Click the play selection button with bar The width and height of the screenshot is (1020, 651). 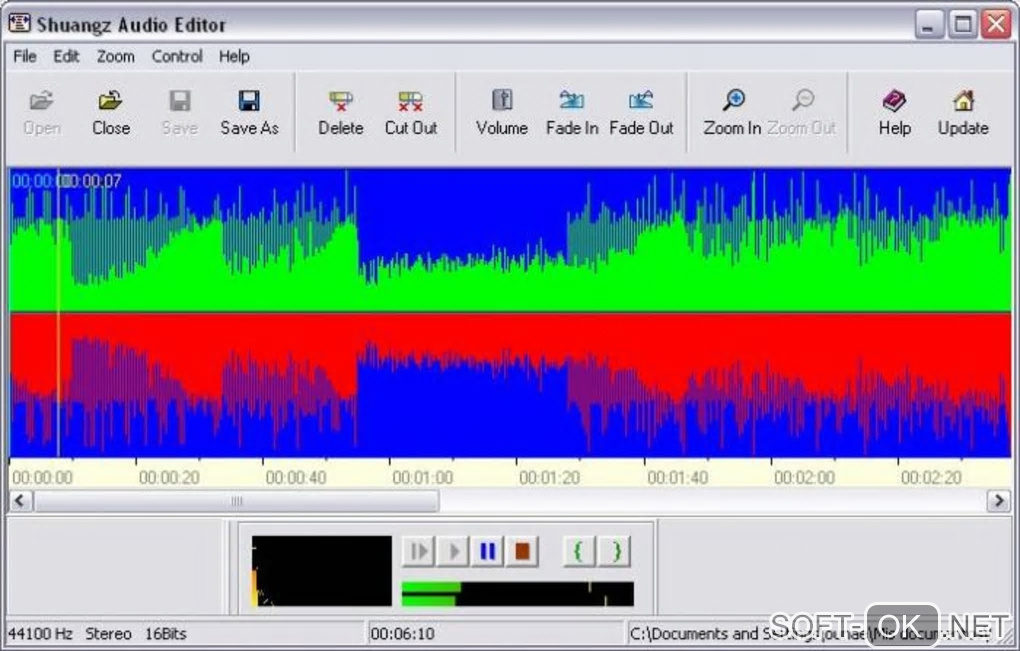click(x=418, y=551)
